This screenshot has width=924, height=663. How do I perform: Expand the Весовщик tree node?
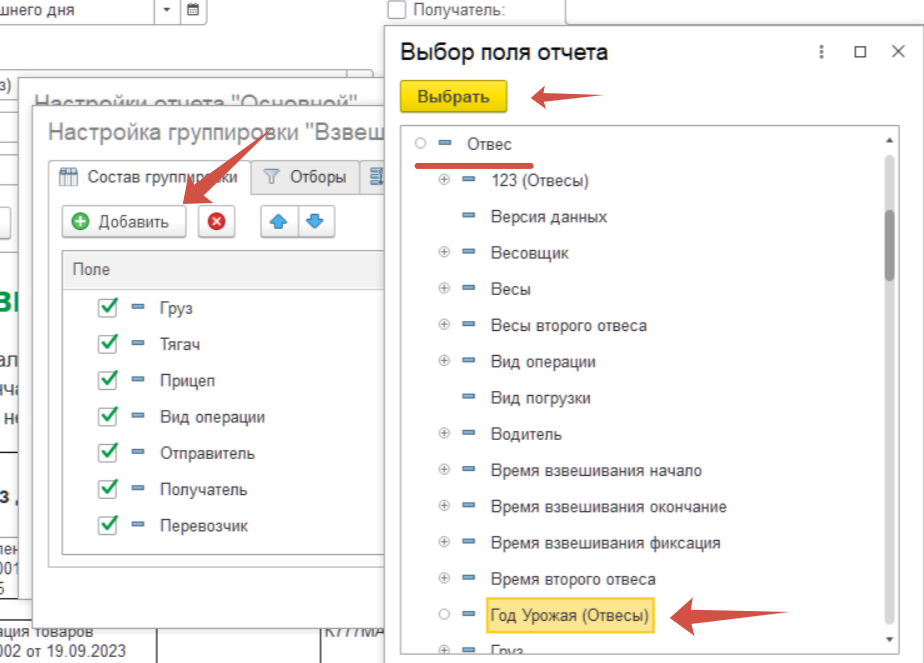coord(444,253)
